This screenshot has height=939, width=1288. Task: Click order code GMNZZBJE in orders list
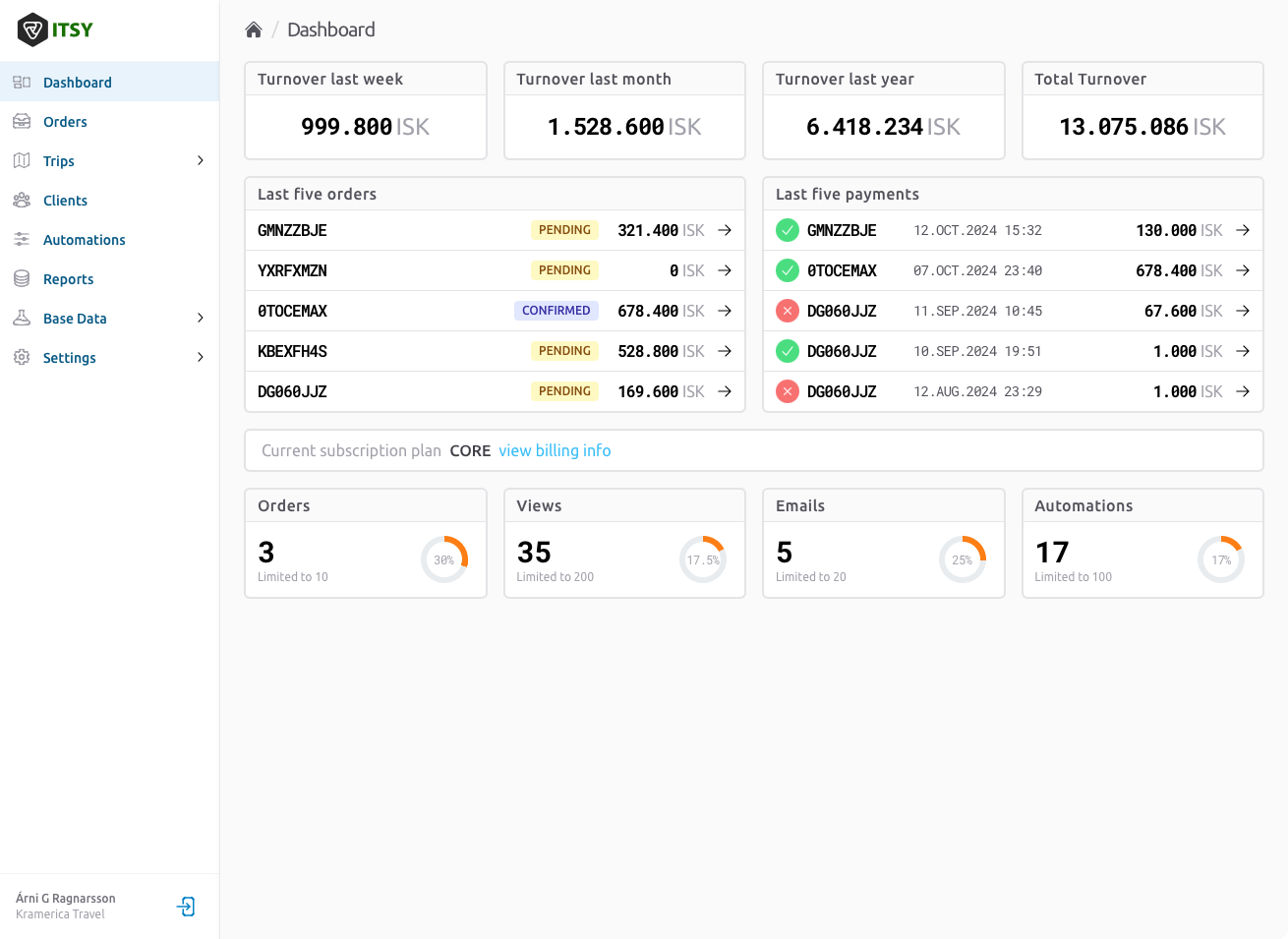[292, 230]
